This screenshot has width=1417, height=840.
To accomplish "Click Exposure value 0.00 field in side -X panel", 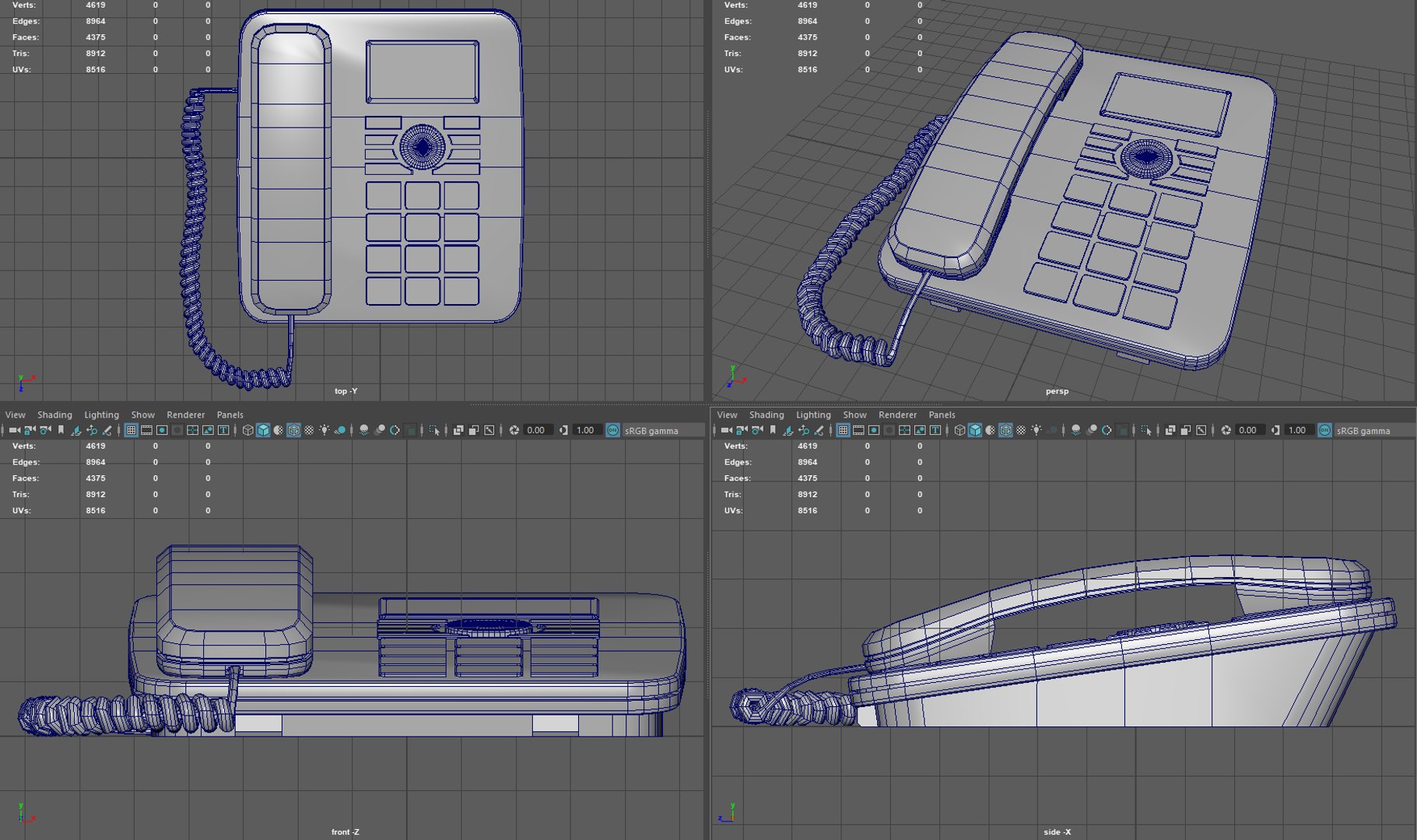I will coord(1250,430).
